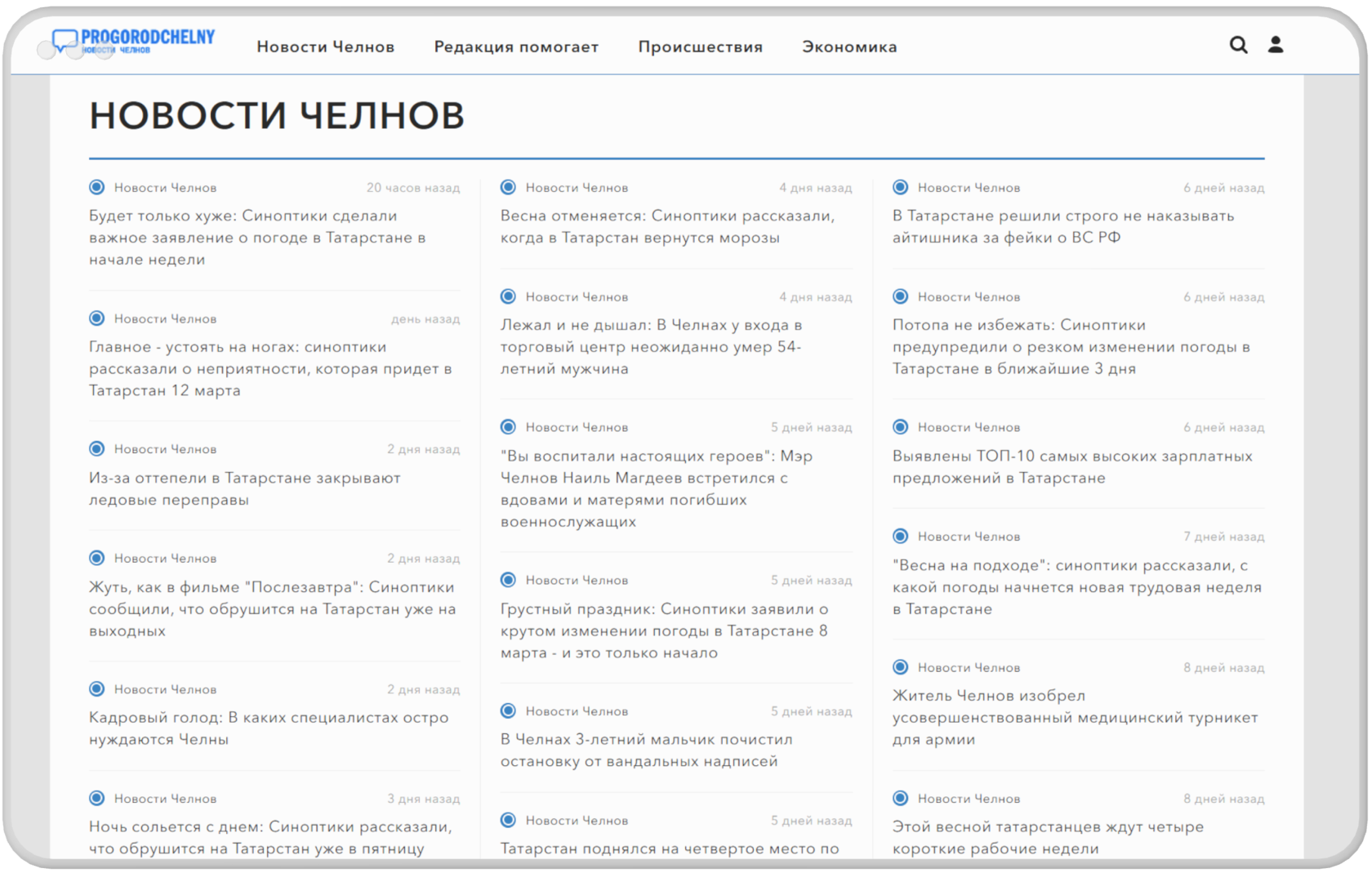
Task: Click category icon above 'айтишника за фейки' article
Action: tap(900, 187)
